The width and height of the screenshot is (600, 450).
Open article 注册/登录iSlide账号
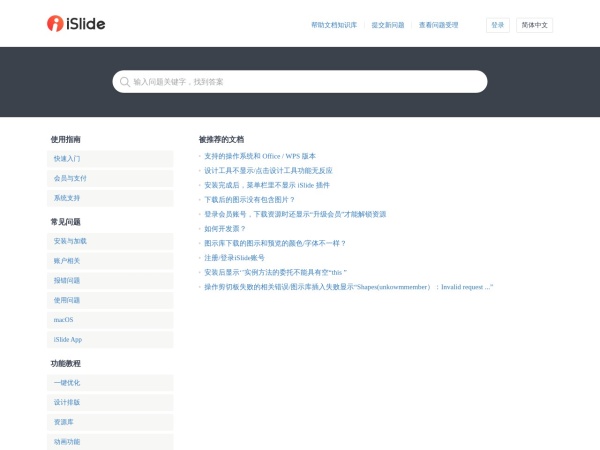[x=234, y=258]
